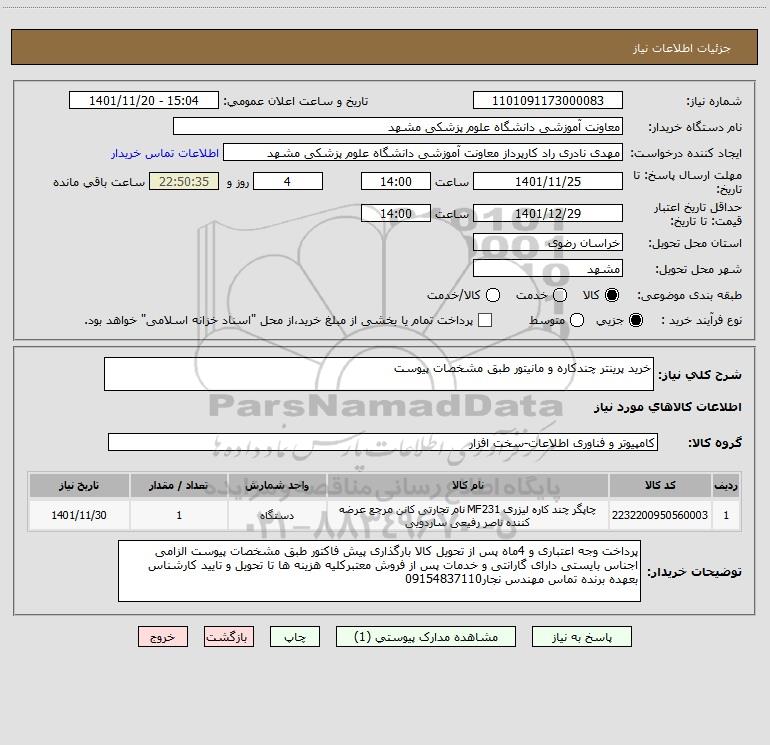This screenshot has height=745, width=770.
Task: Click the تعداد / مقدار column header
Action: [x=179, y=485]
